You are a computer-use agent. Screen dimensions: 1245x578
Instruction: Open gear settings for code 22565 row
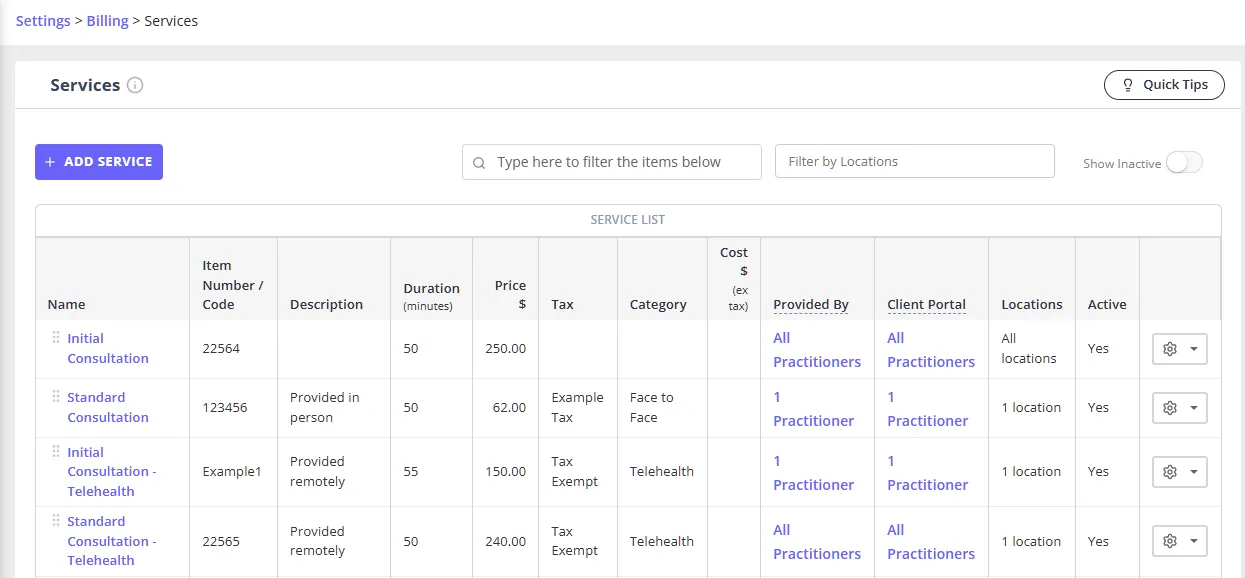pos(1180,541)
